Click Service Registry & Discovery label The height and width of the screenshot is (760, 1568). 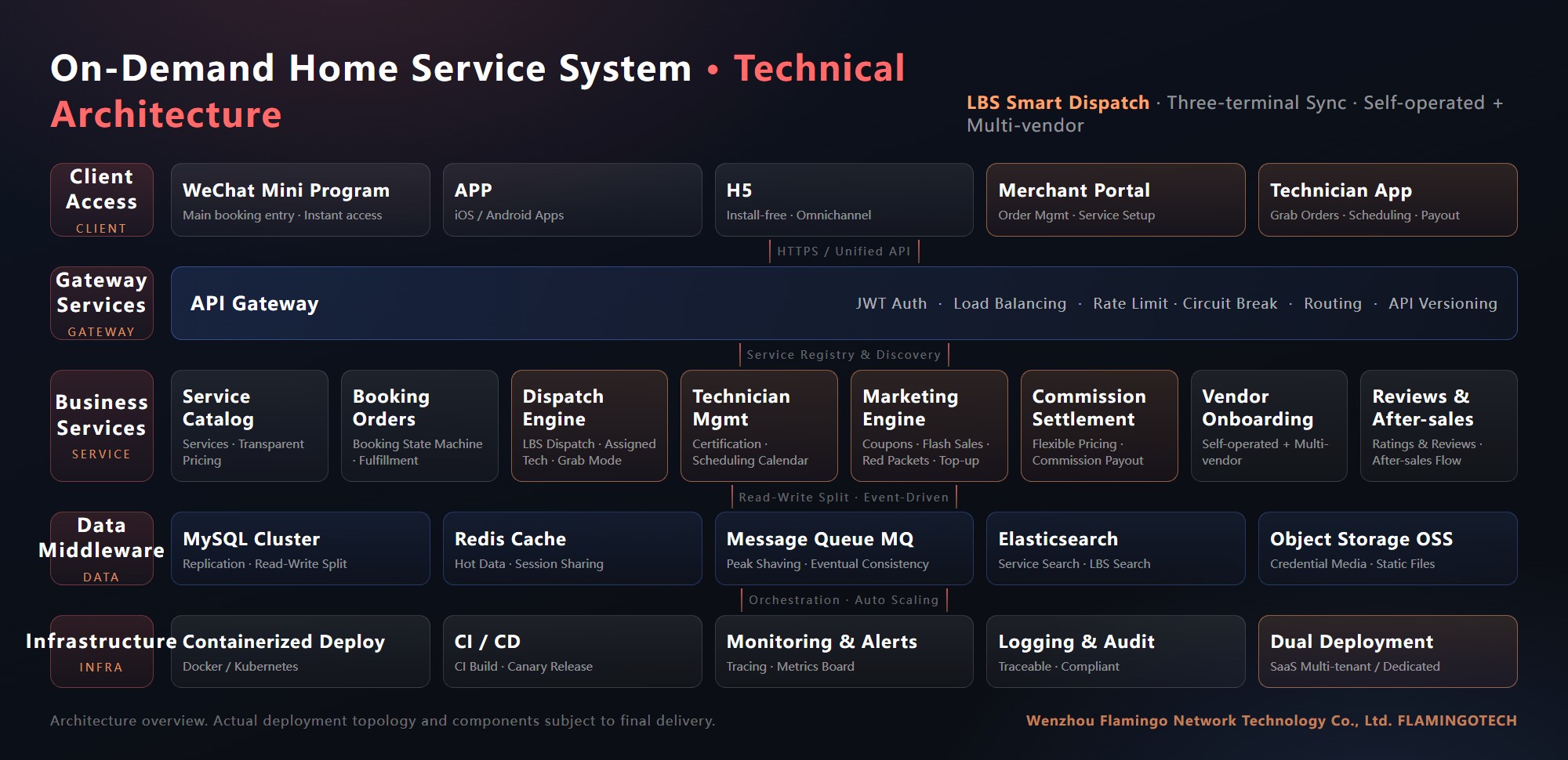[844, 355]
